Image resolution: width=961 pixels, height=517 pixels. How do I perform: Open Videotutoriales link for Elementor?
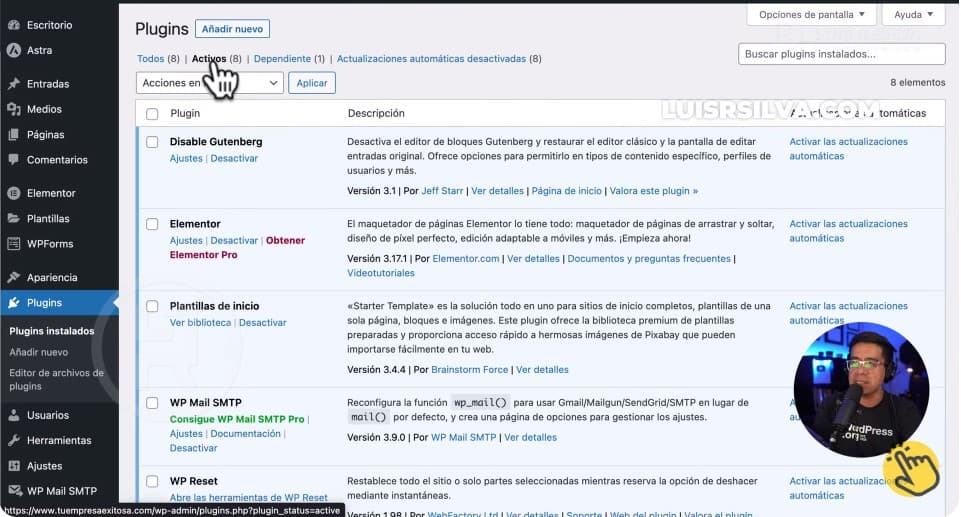click(381, 273)
